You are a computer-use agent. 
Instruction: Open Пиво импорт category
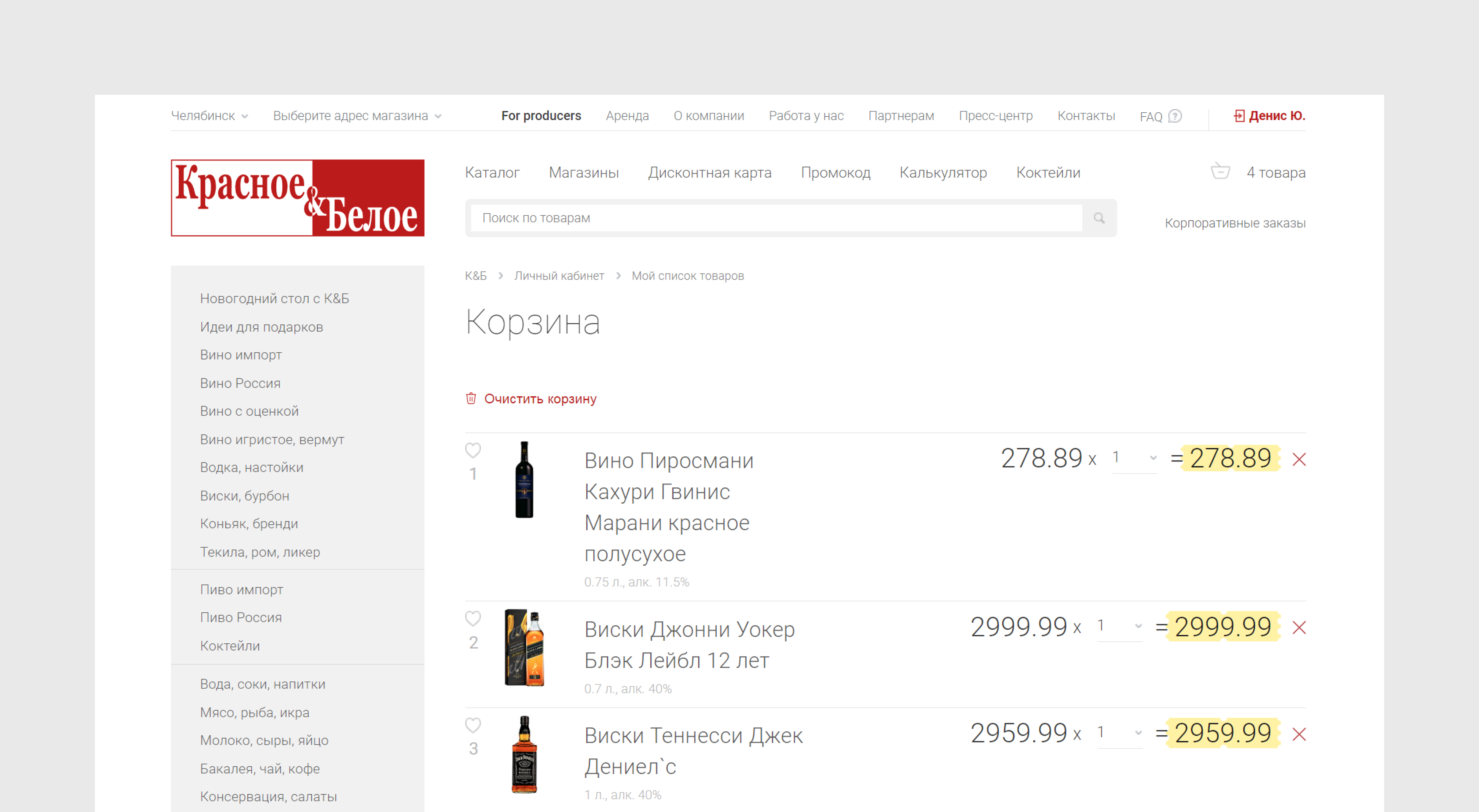[241, 590]
